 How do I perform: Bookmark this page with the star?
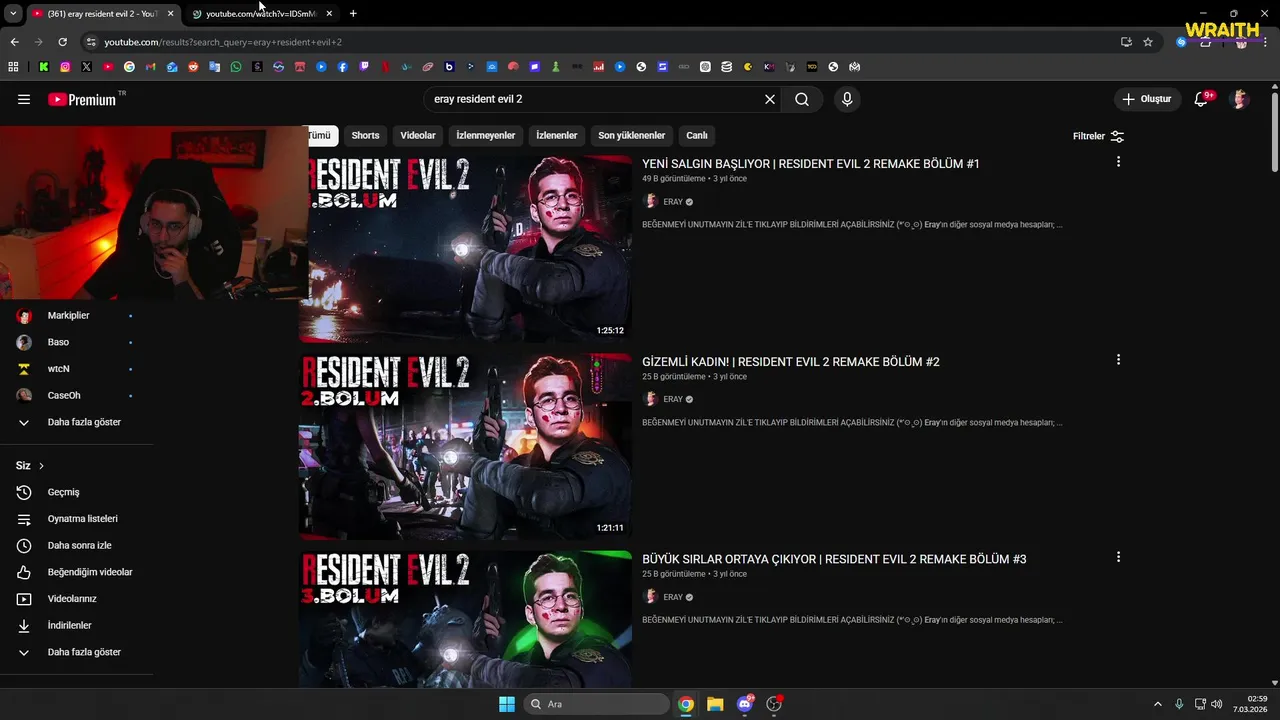(1148, 42)
